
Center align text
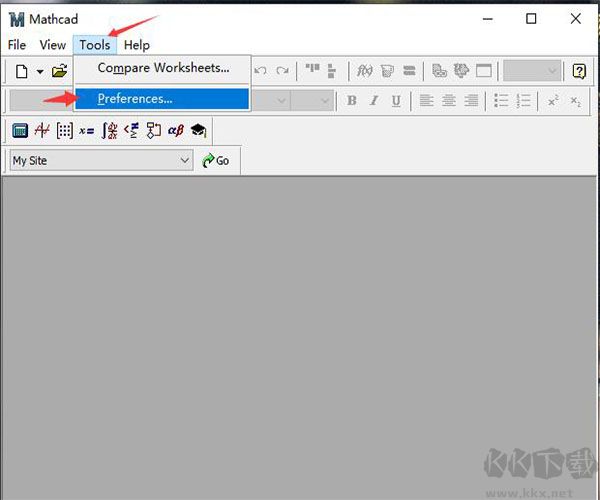coord(448,101)
